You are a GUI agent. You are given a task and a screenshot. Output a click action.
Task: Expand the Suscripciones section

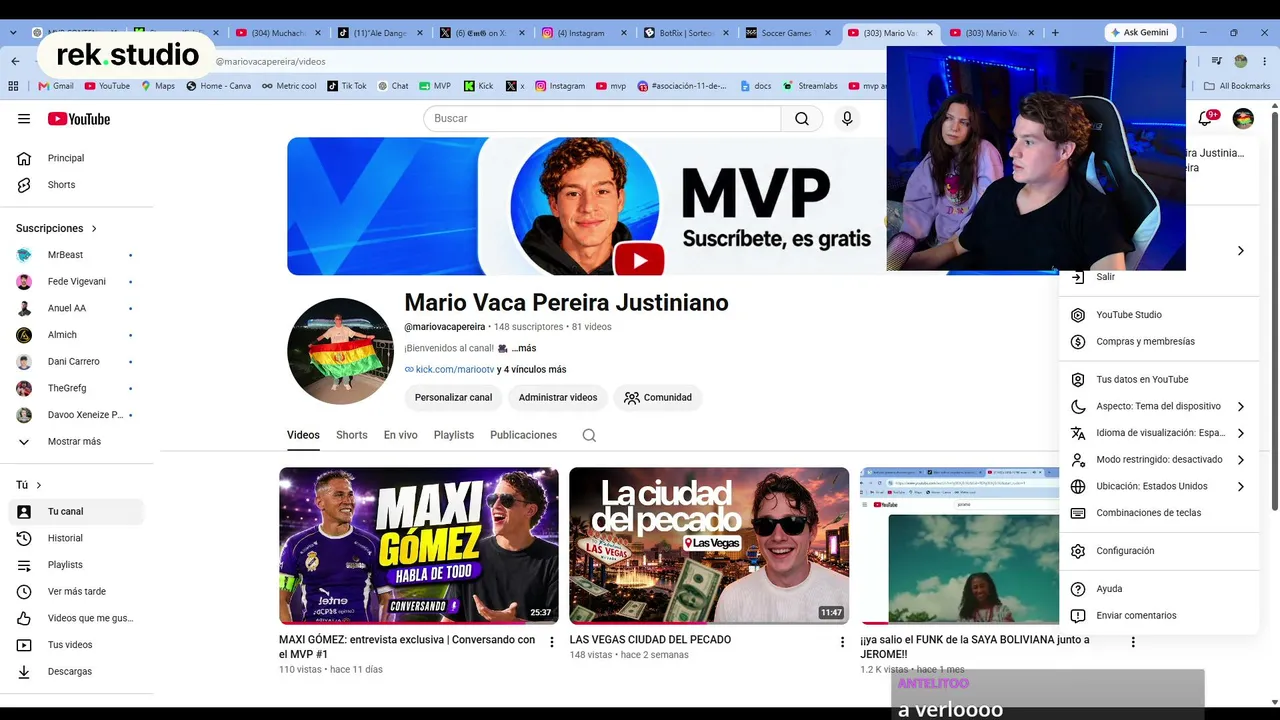click(57, 228)
